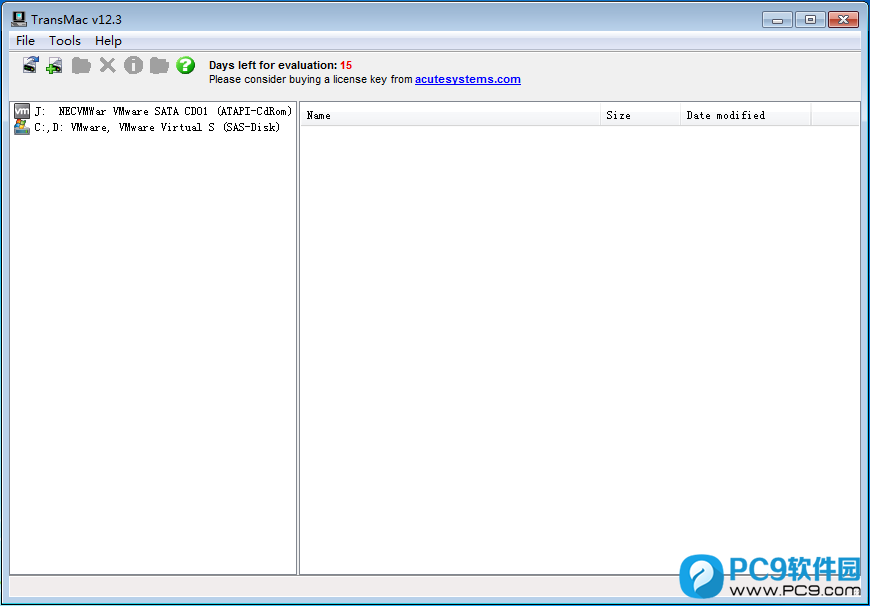Click the gray X delete toolbar icon
This screenshot has width=870, height=606.
pos(108,65)
